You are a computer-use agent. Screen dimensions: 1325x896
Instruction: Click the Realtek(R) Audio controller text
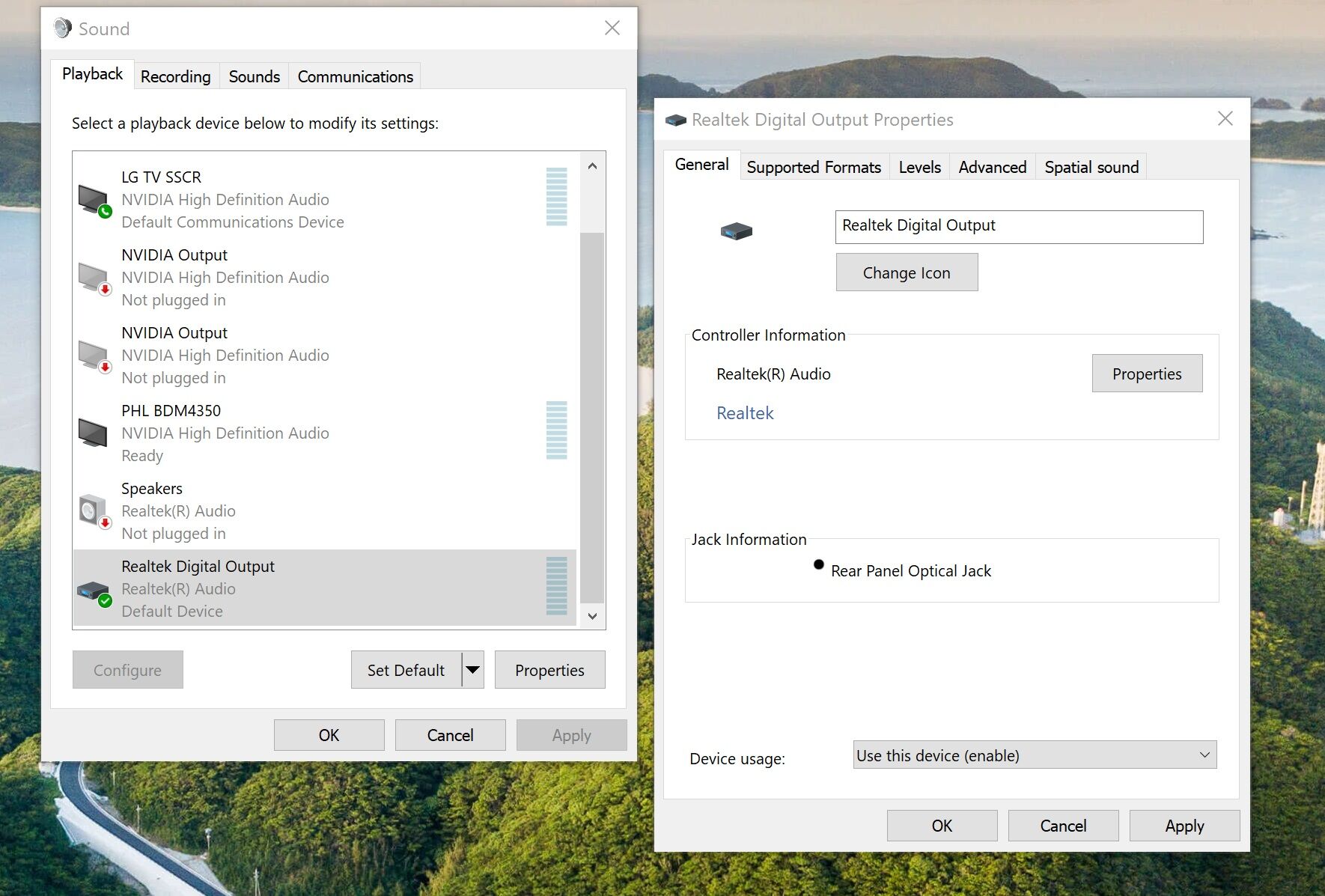coord(773,374)
